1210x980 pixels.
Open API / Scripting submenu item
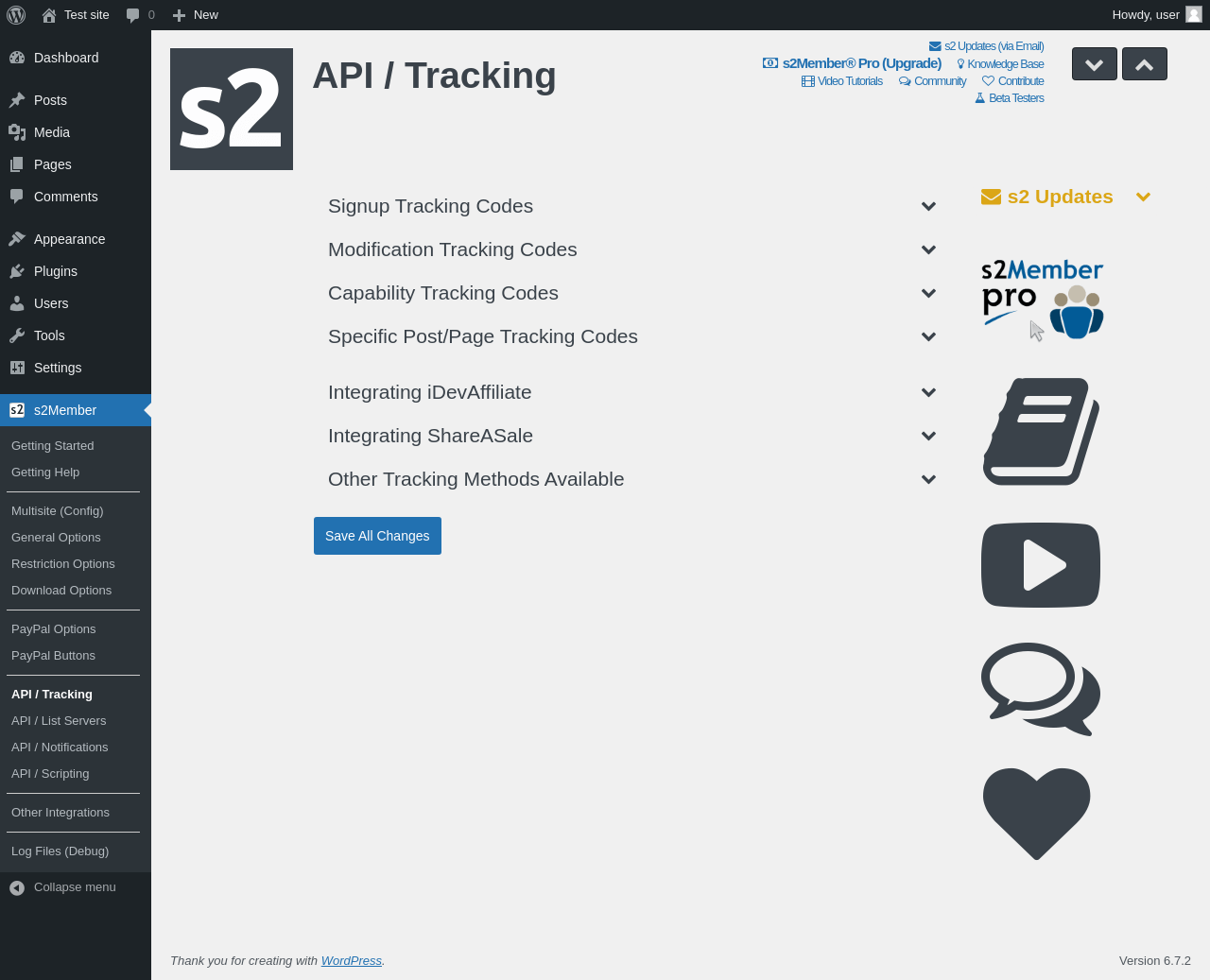76,774
